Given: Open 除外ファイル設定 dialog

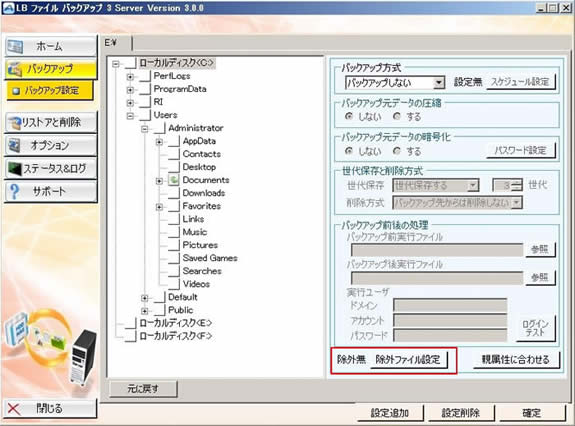Looking at the screenshot, I should pos(408,360).
